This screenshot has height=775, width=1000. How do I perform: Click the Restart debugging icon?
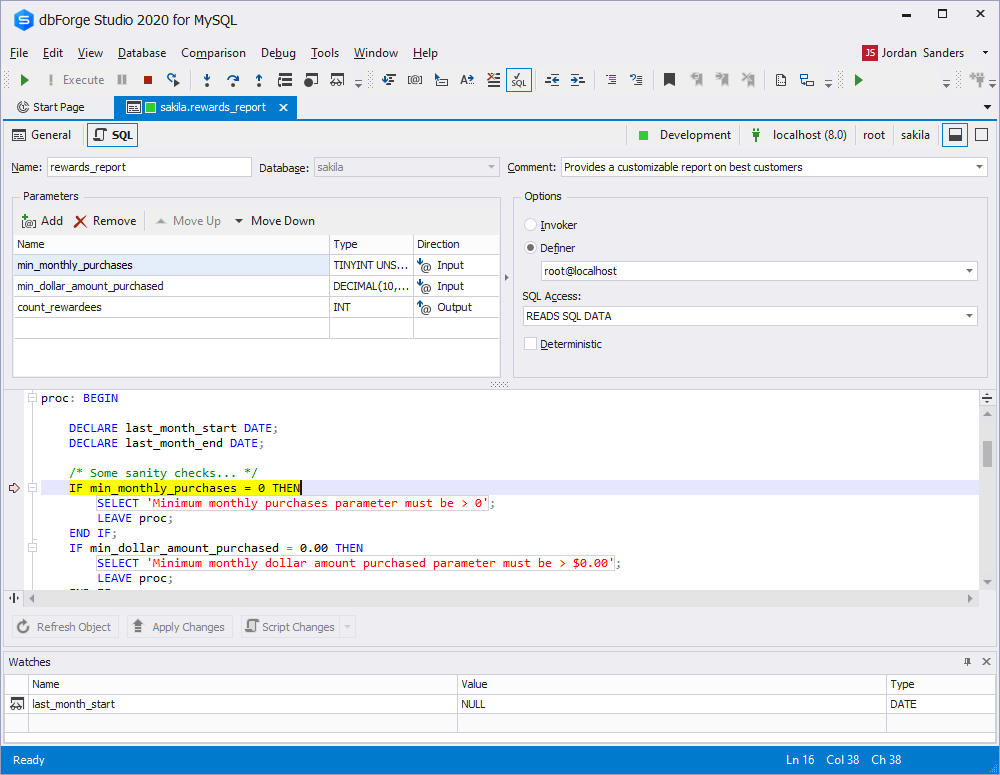[x=173, y=80]
